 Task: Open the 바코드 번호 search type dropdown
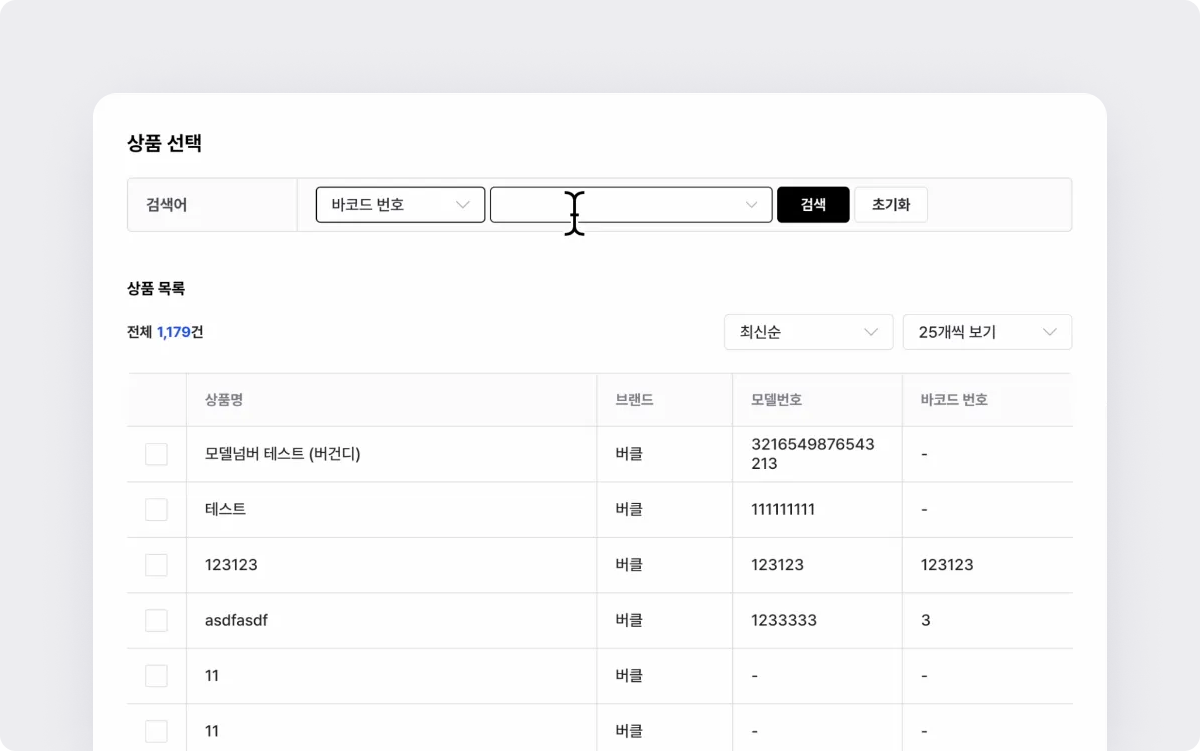click(x=400, y=204)
